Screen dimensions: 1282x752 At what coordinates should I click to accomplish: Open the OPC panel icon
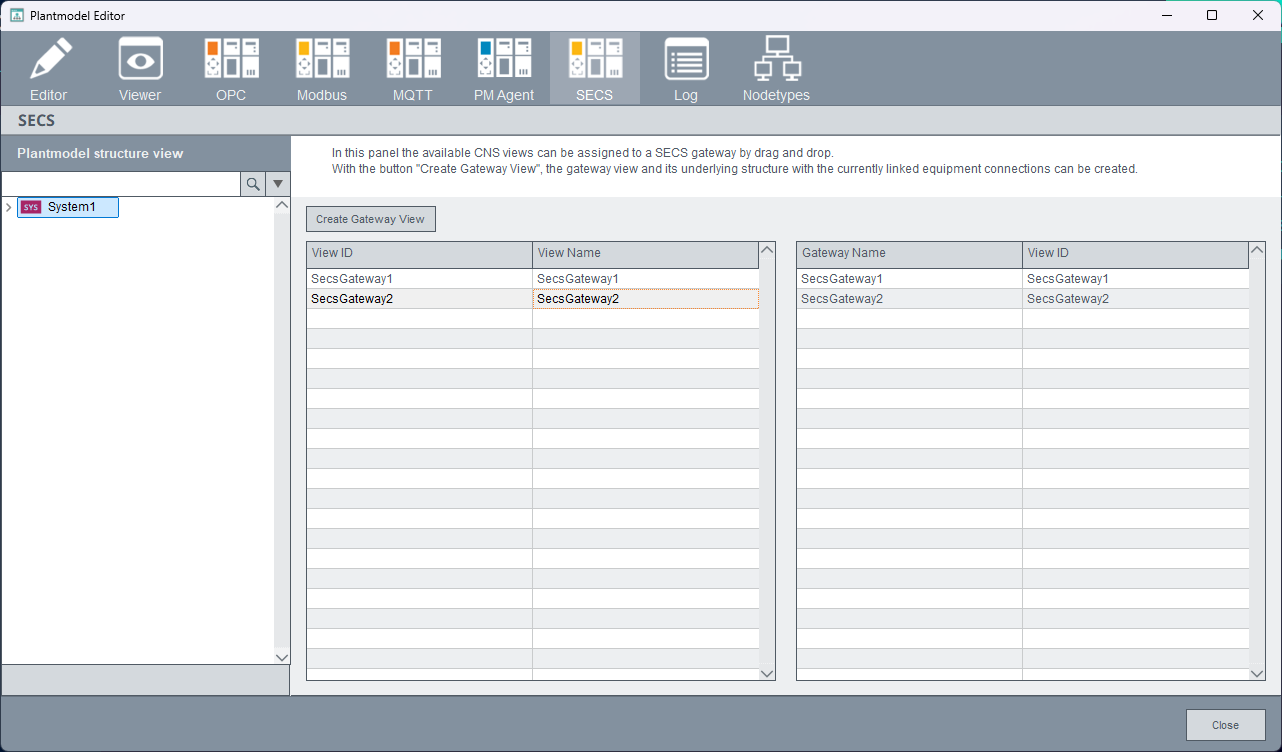point(231,60)
